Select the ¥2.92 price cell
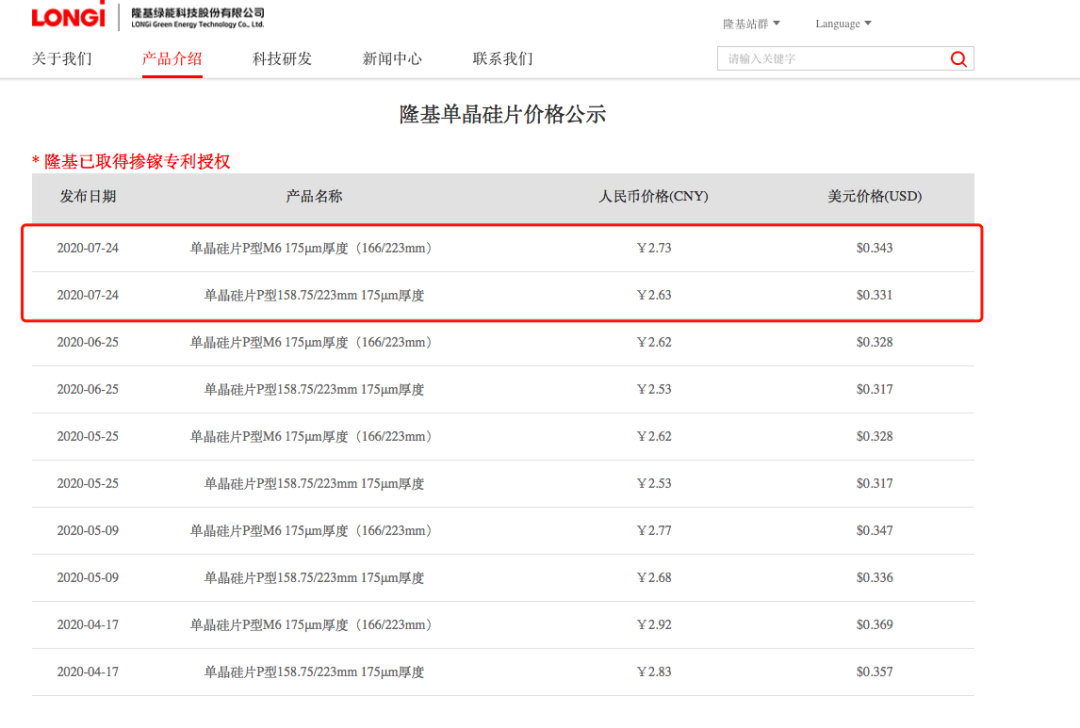Image resolution: width=1080 pixels, height=728 pixels. click(654, 625)
